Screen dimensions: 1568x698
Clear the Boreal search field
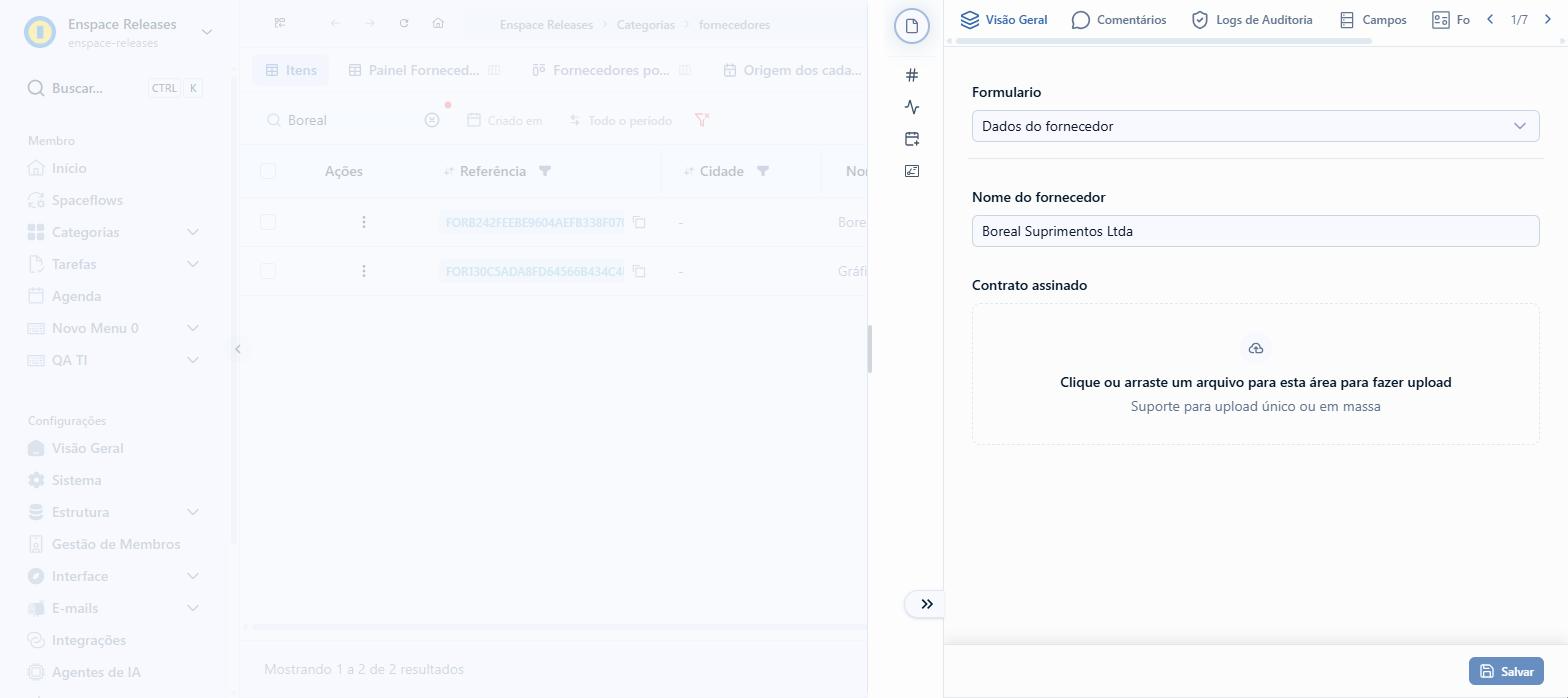pos(432,120)
